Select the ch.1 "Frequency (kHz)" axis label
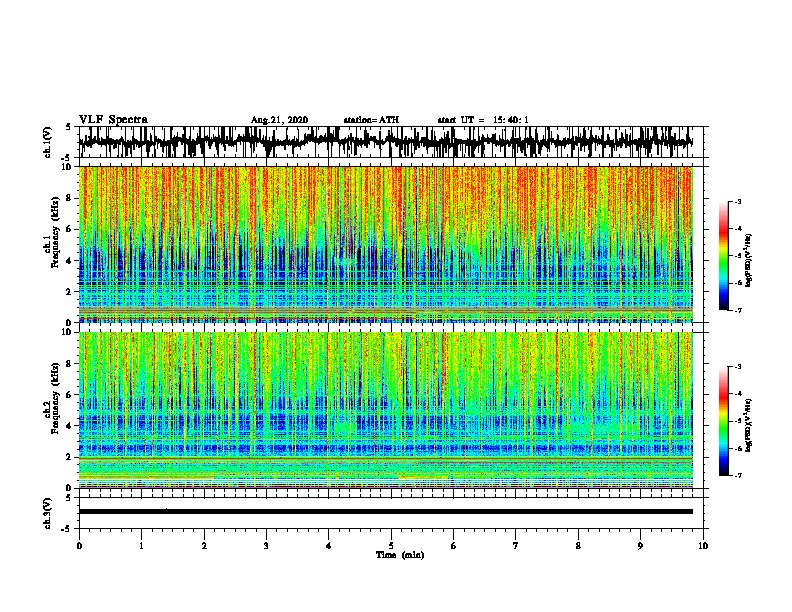Viewport: 792px width, 612px height. tap(55, 233)
